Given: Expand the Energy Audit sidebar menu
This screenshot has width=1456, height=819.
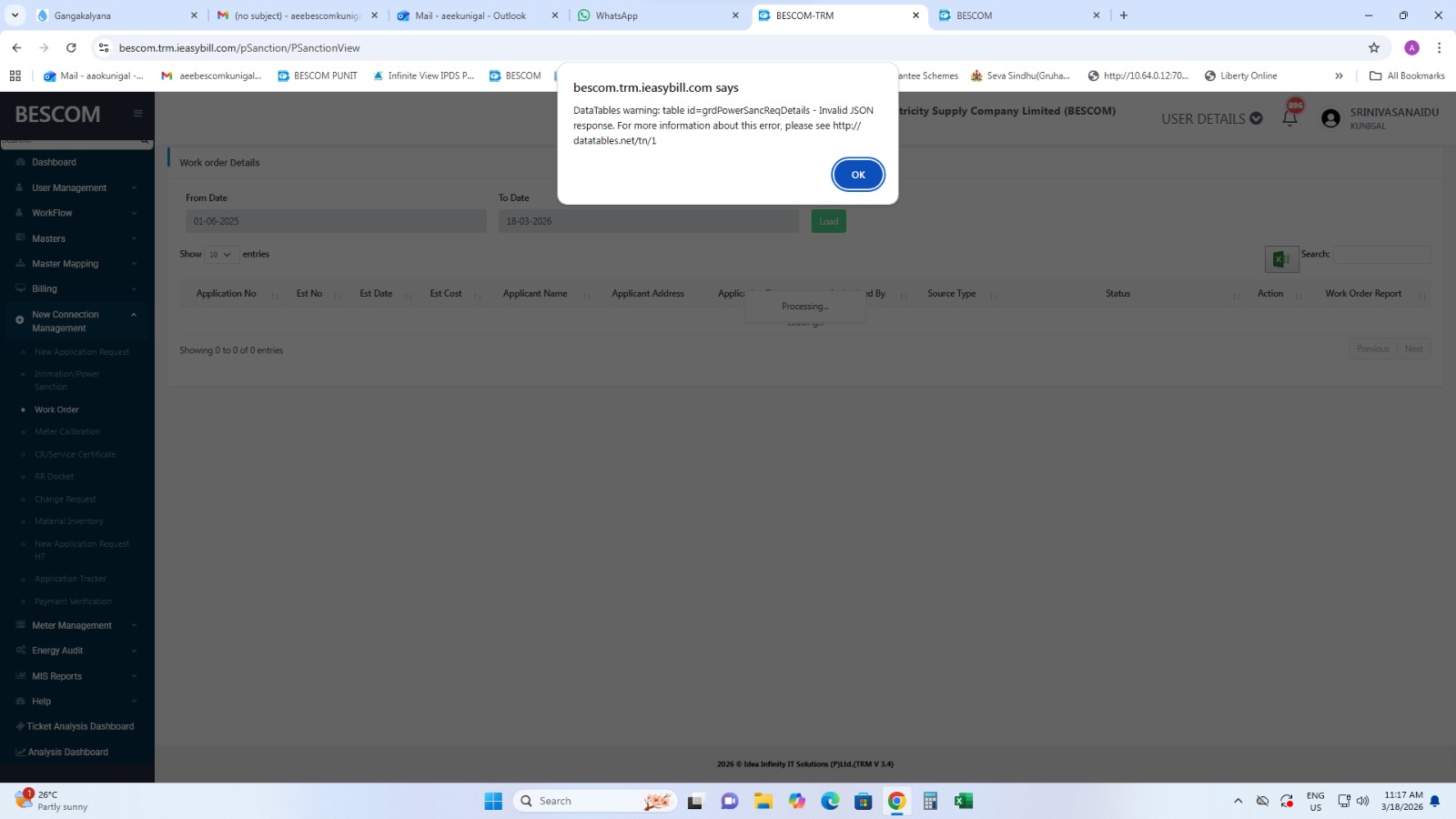Looking at the screenshot, I should coord(77,651).
